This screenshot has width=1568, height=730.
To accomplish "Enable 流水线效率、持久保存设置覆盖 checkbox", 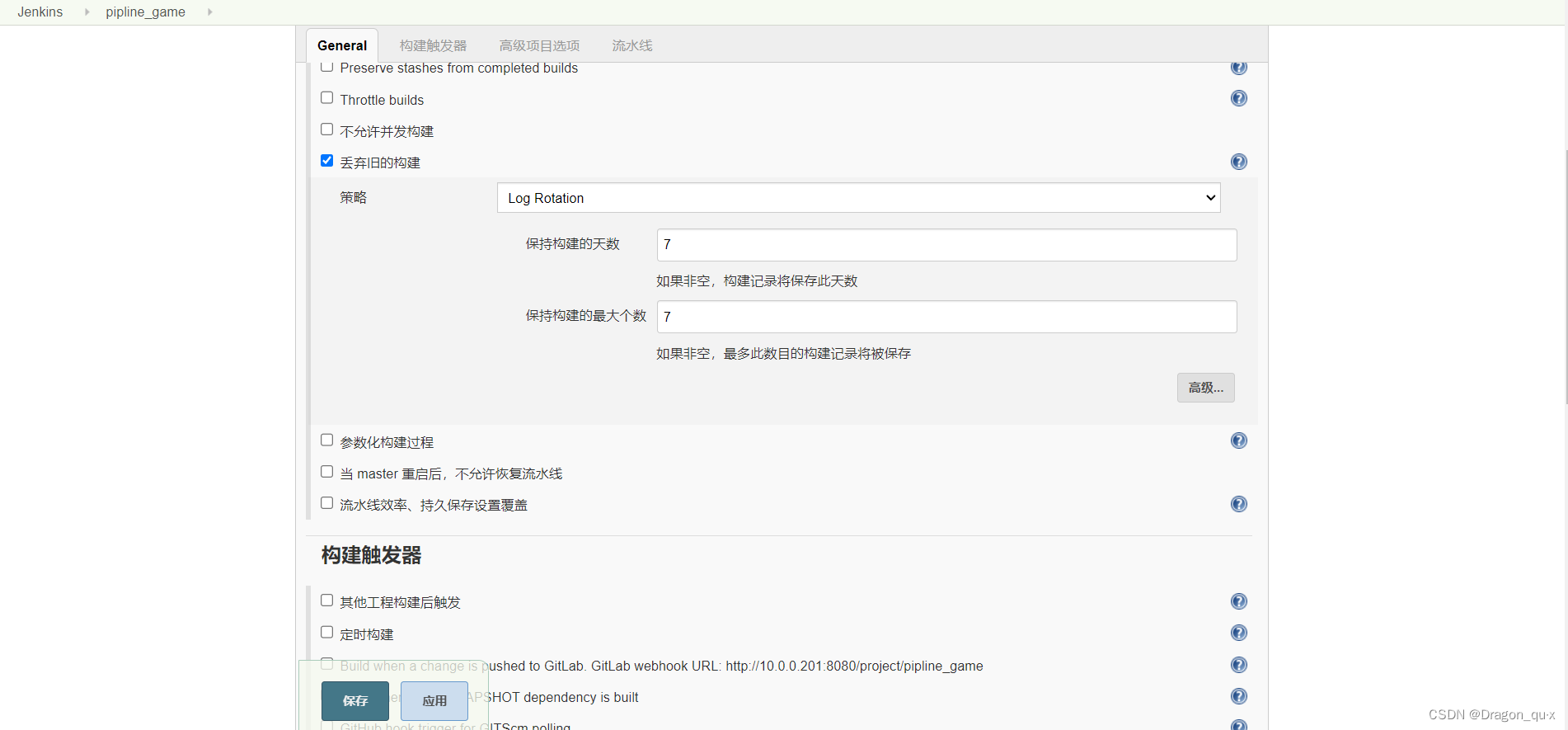I will pos(326,503).
